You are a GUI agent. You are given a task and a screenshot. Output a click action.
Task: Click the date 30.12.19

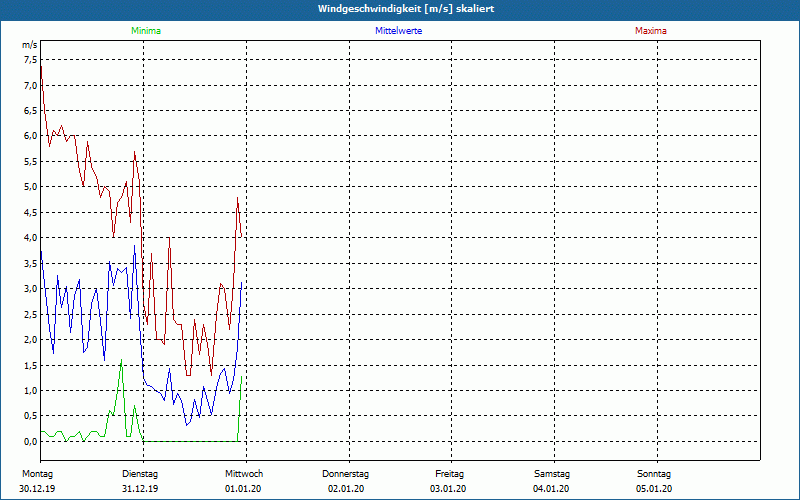(37, 489)
